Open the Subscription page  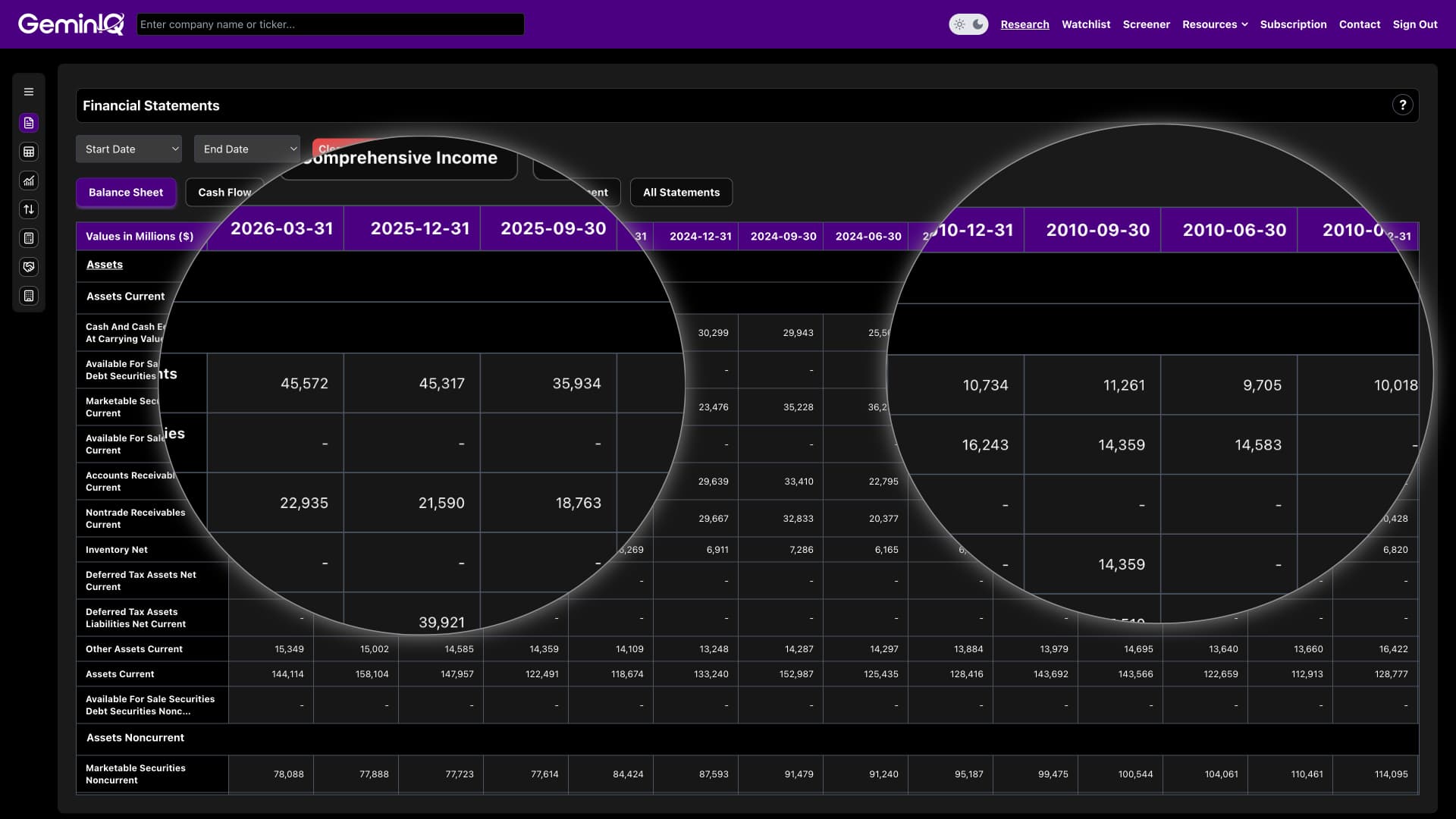pos(1293,24)
